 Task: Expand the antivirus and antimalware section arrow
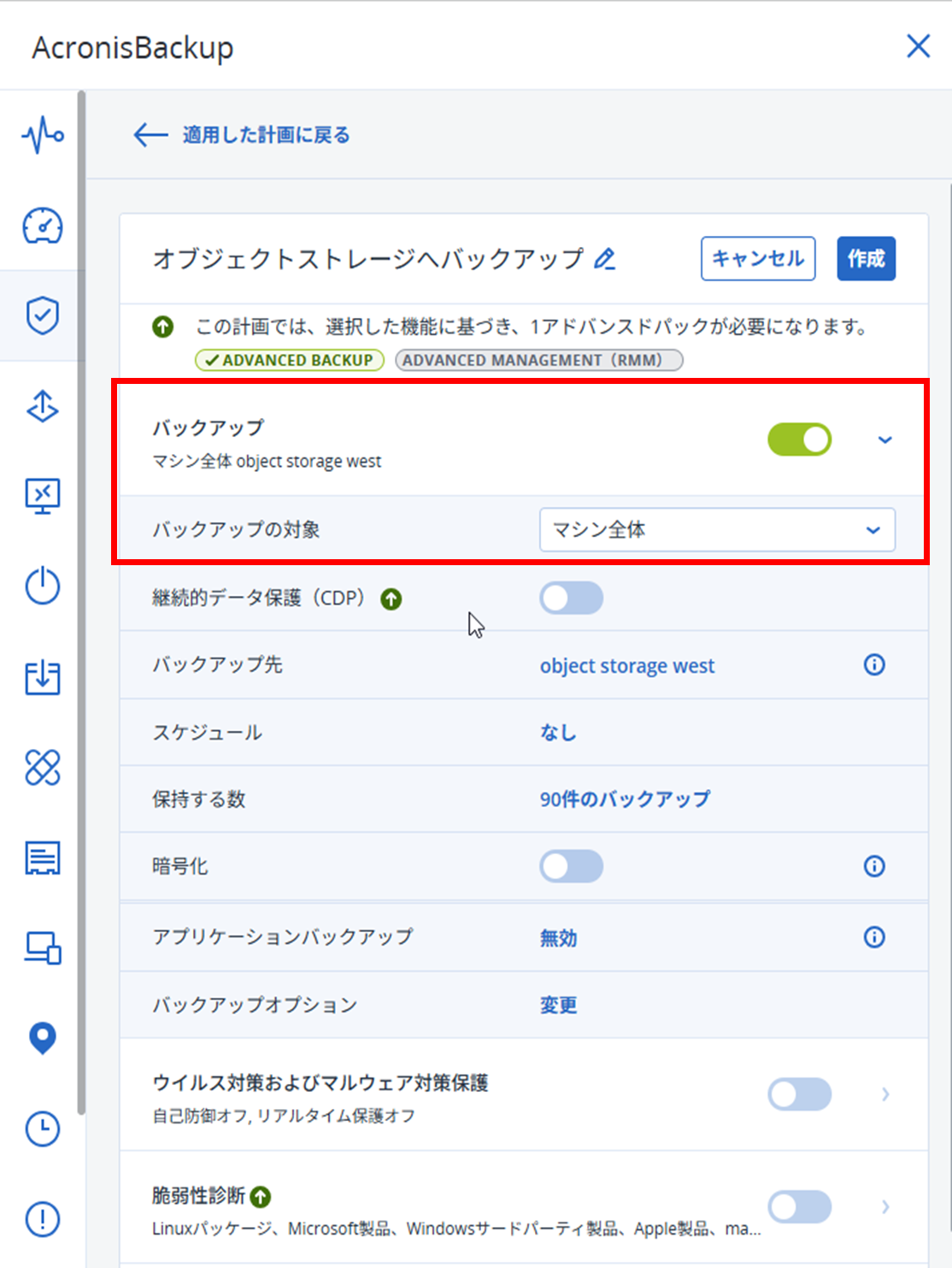click(x=884, y=1094)
